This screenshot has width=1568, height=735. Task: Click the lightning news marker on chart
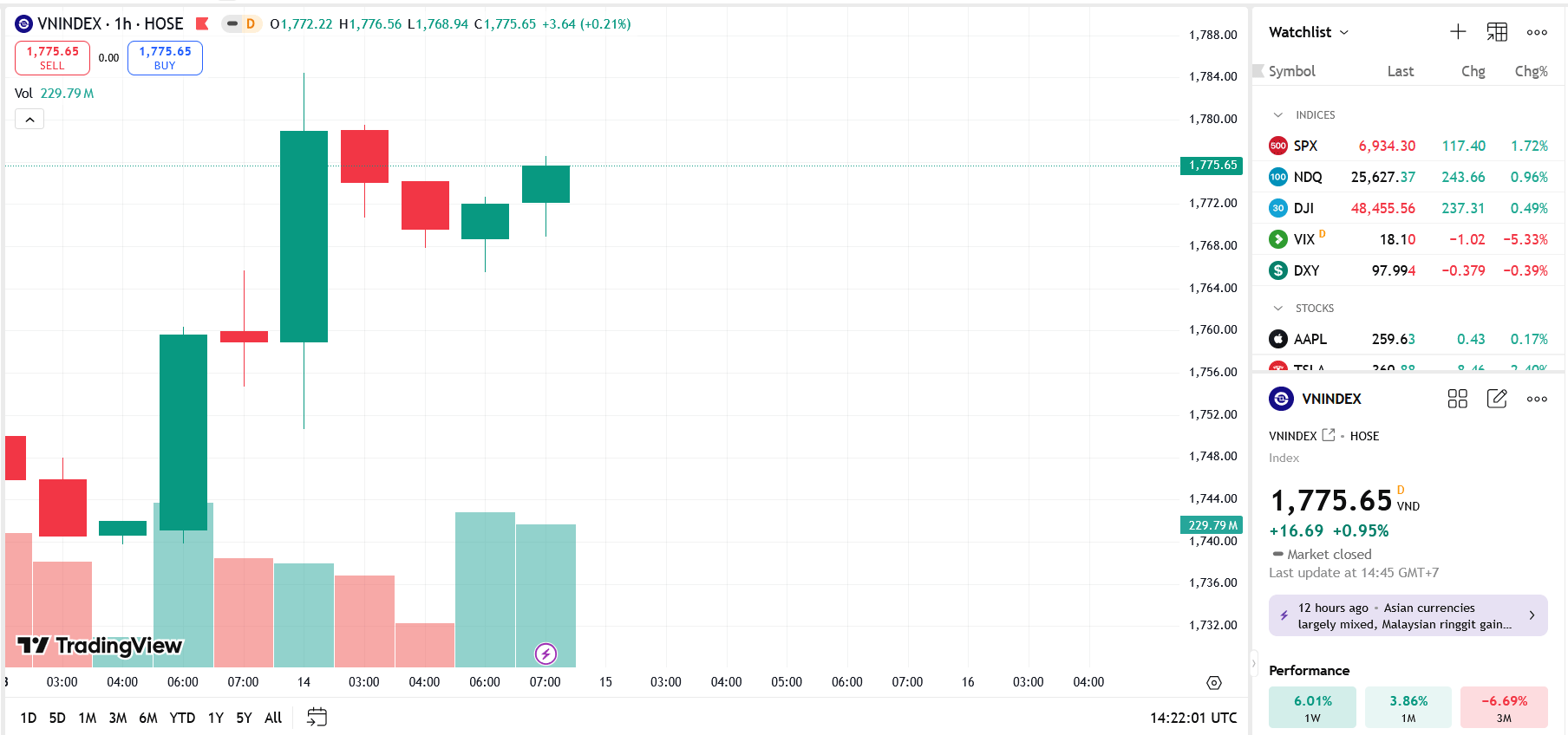point(546,654)
